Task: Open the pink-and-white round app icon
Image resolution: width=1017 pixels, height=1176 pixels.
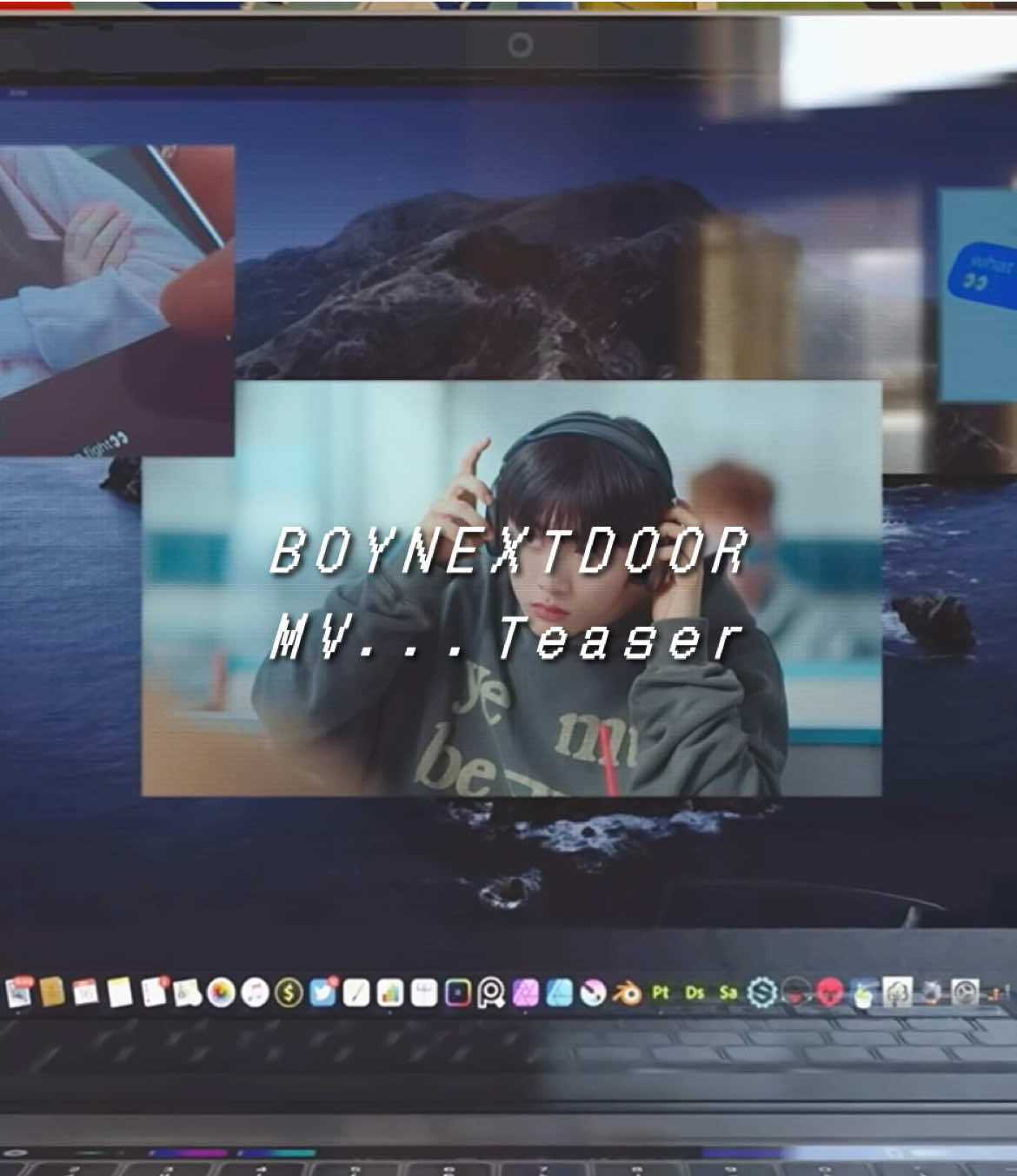Action: 593,993
